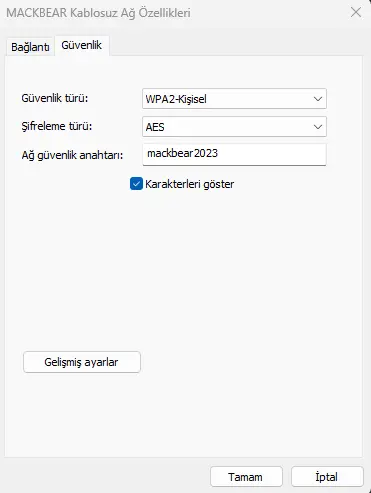The width and height of the screenshot is (371, 493).
Task: Click the Karakterleri göster label text
Action: tap(190, 184)
